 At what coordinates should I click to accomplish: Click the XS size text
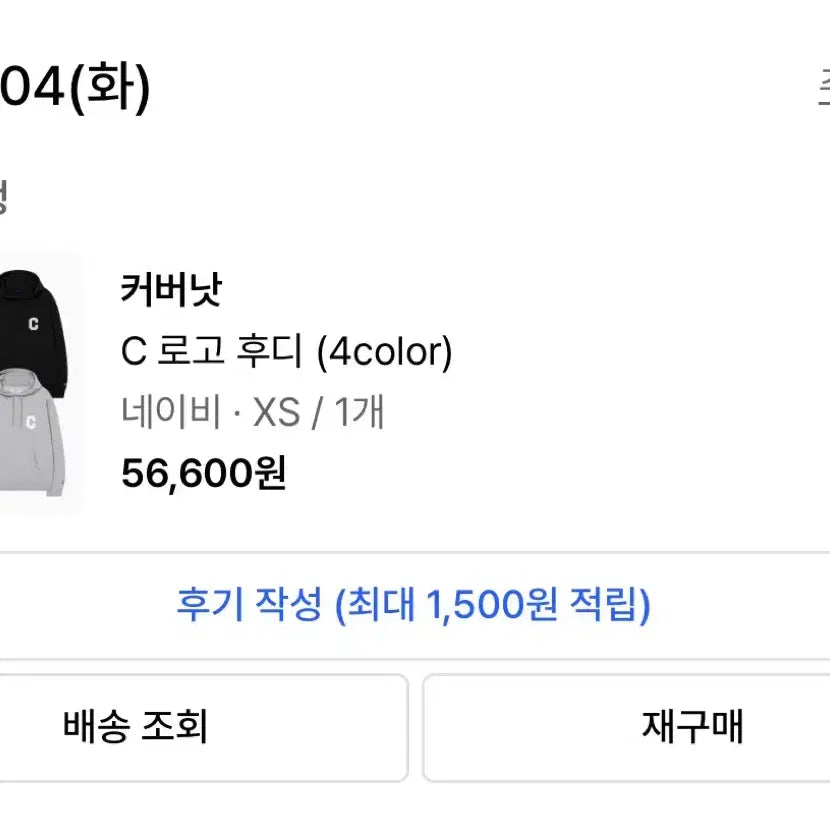tap(276, 412)
